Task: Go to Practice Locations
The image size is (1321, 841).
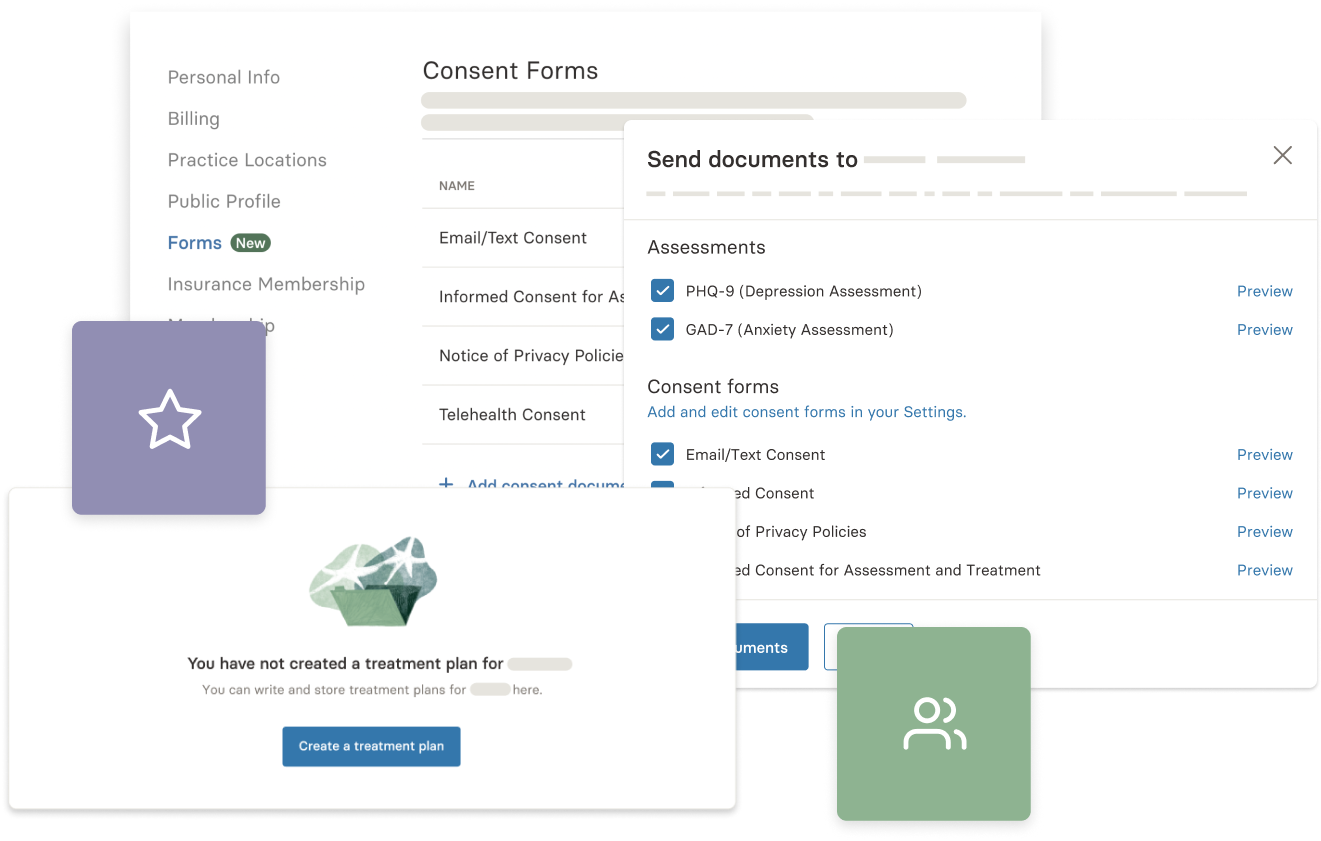Action: point(247,160)
